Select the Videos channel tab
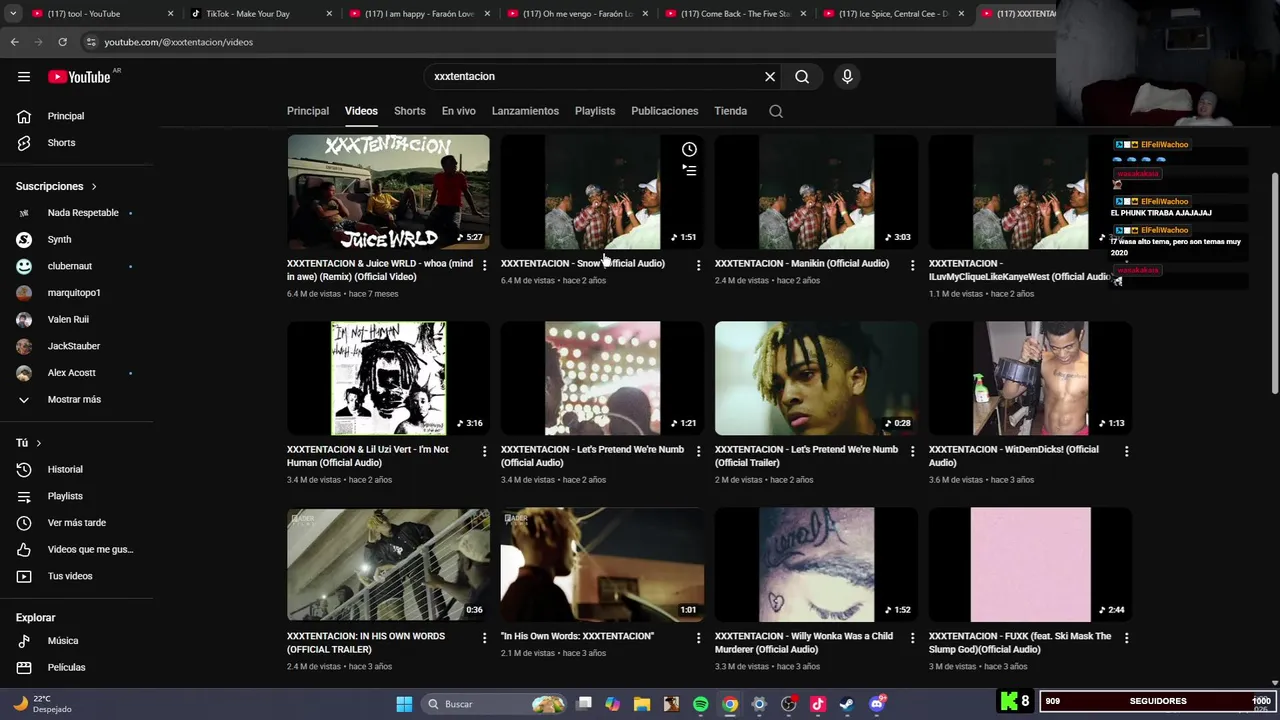The image size is (1280, 720). (361, 111)
